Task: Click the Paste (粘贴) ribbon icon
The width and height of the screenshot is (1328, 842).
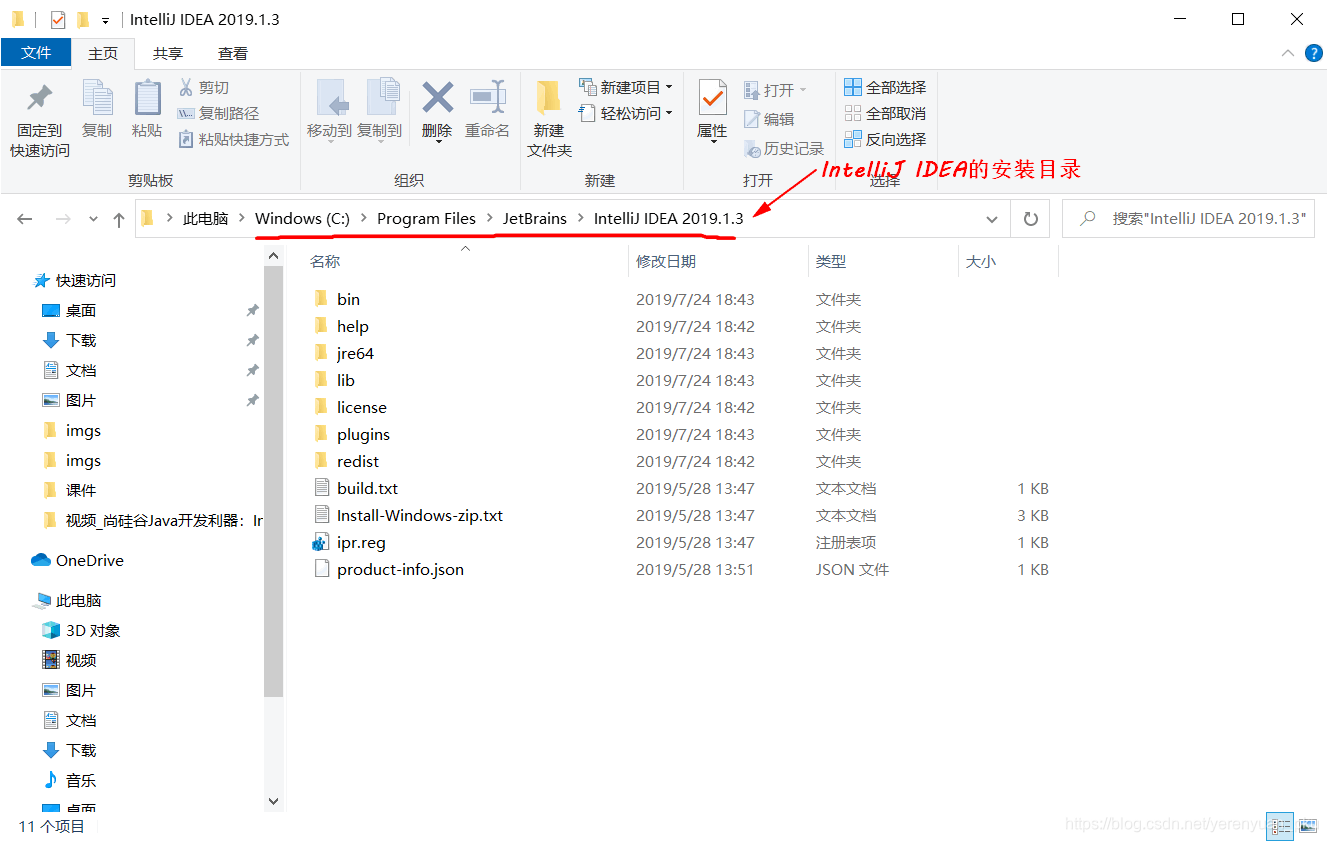Action: point(147,98)
